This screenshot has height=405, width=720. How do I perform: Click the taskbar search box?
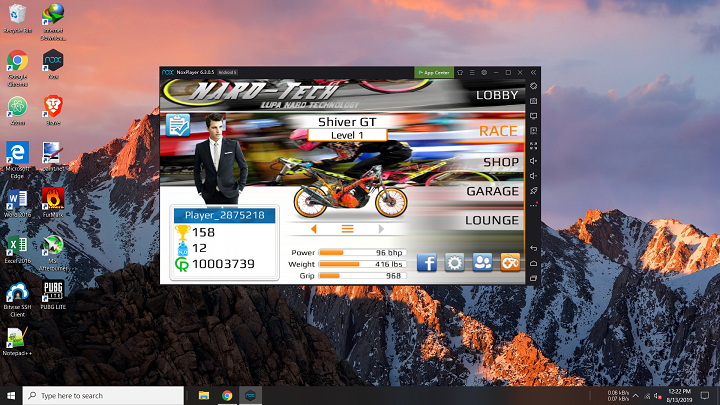point(103,395)
